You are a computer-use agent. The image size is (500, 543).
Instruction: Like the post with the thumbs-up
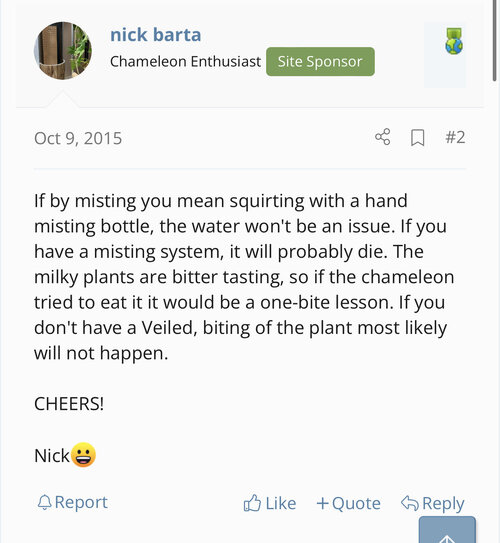[x=270, y=503]
